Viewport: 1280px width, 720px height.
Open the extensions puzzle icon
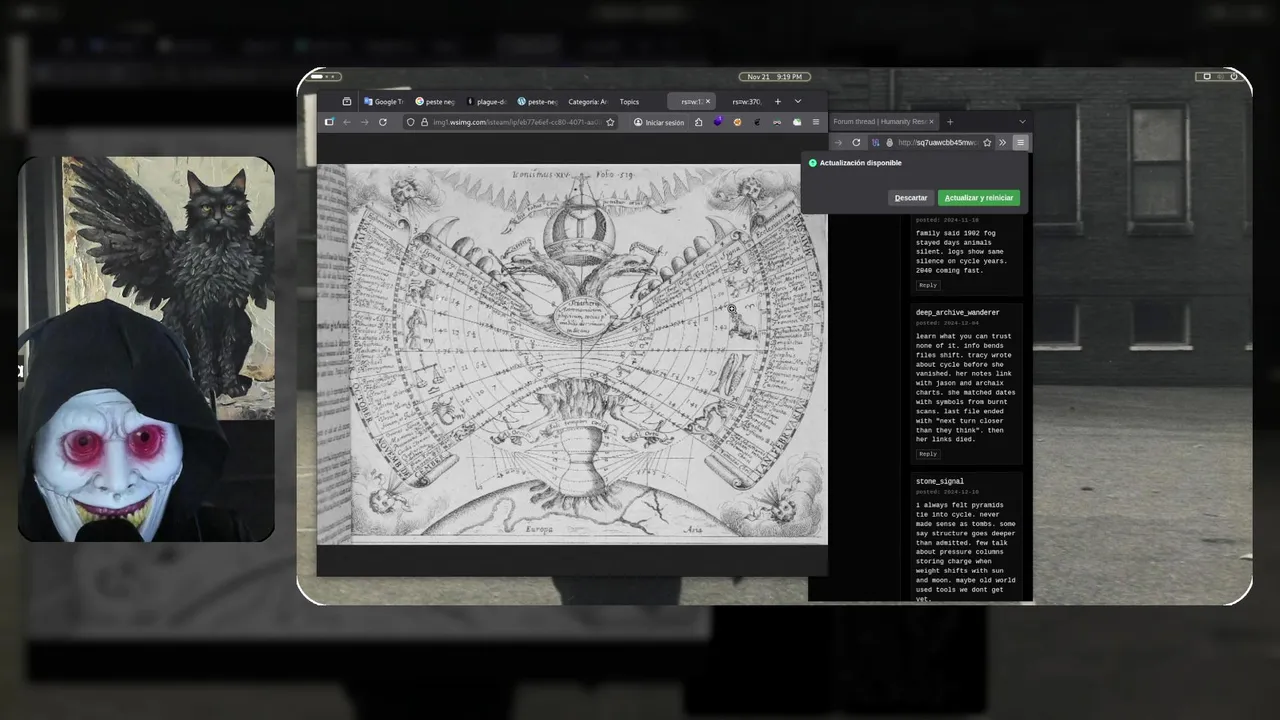pyautogui.click(x=698, y=122)
